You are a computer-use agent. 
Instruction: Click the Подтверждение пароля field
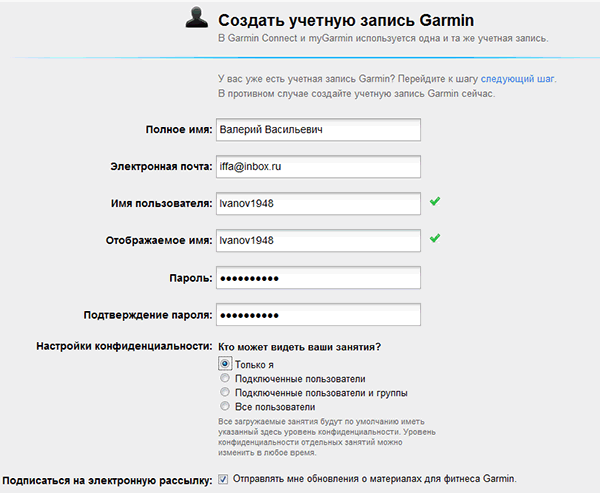[318, 315]
